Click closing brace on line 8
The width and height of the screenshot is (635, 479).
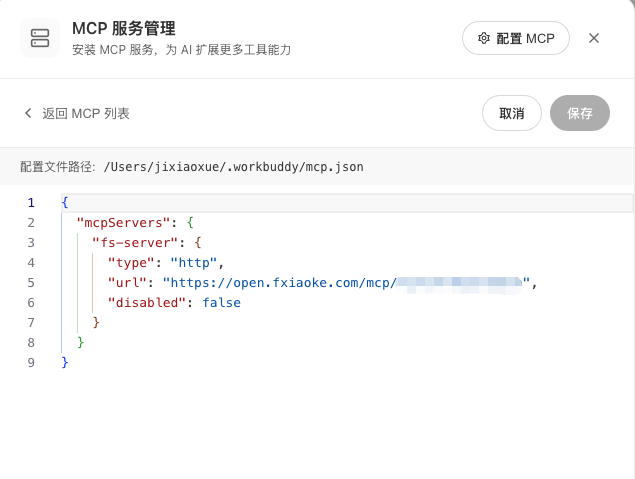[81, 343]
